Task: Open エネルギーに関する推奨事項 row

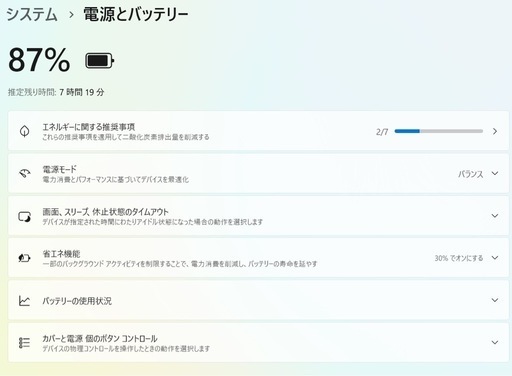Action: [258, 131]
